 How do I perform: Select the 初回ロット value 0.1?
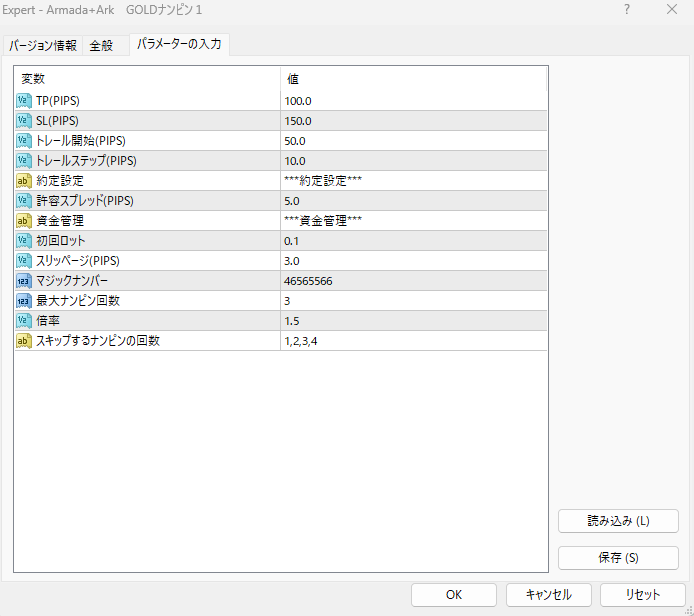pyautogui.click(x=291, y=241)
